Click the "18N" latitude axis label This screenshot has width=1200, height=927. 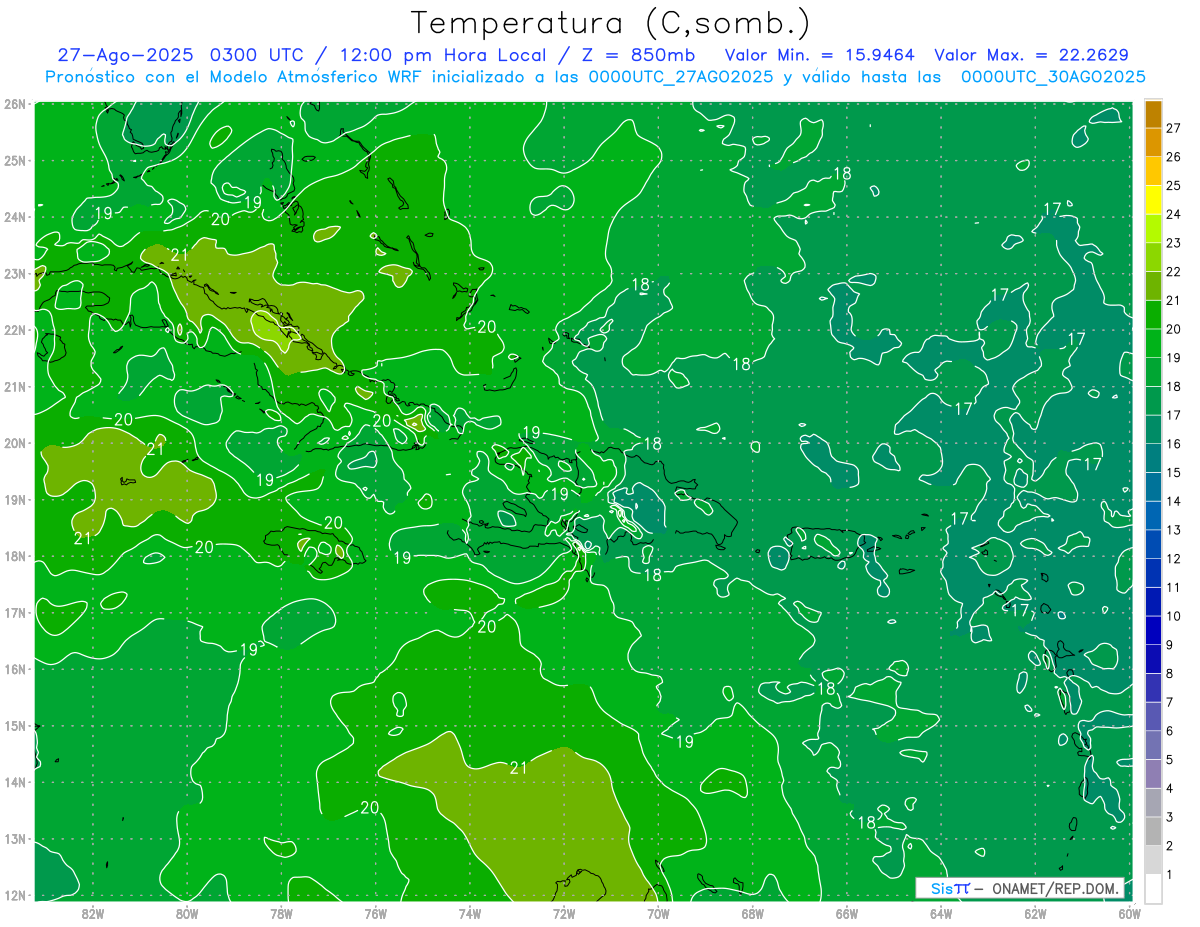pyautogui.click(x=15, y=556)
